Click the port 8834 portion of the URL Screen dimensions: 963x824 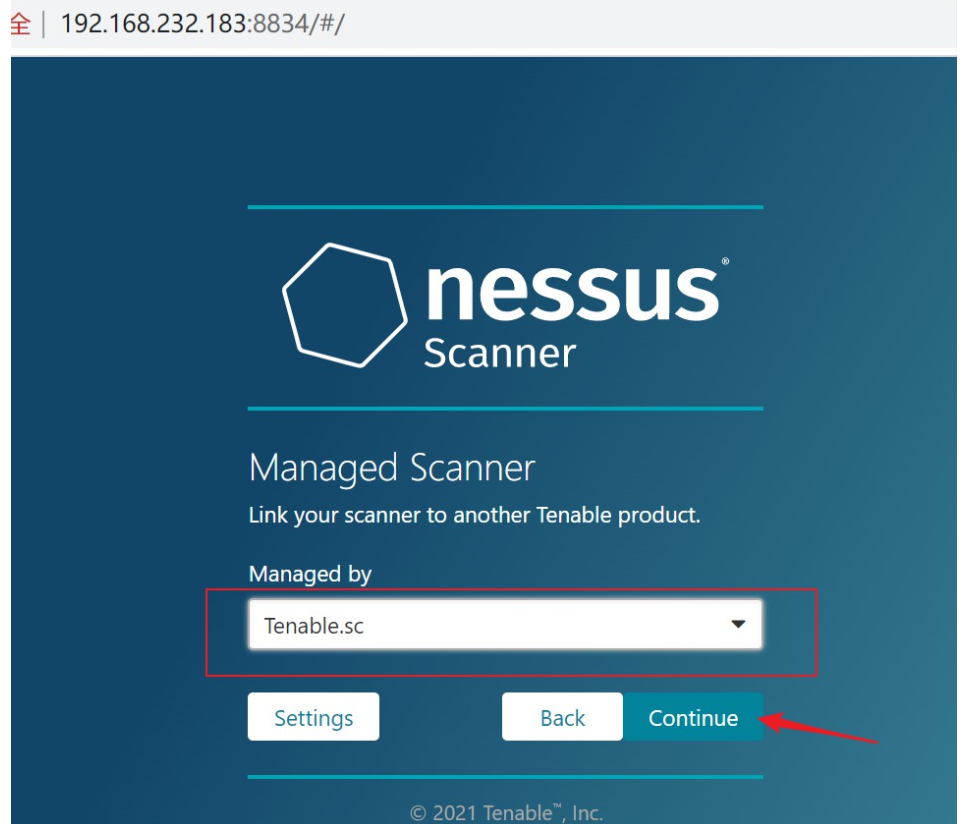point(281,24)
